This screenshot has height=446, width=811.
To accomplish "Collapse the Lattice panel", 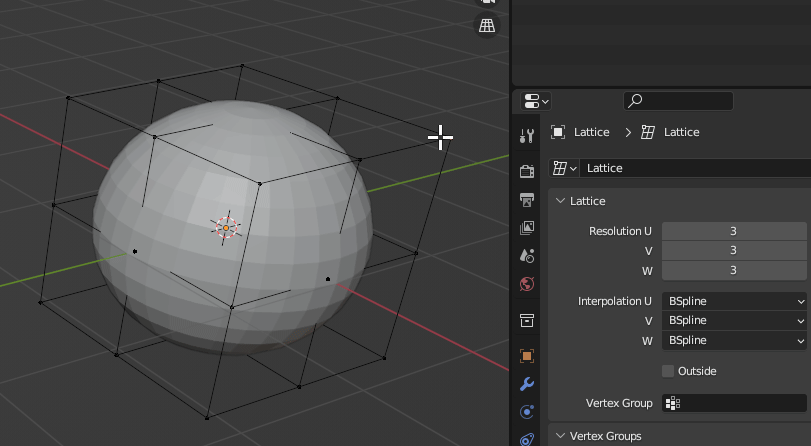I will 560,201.
